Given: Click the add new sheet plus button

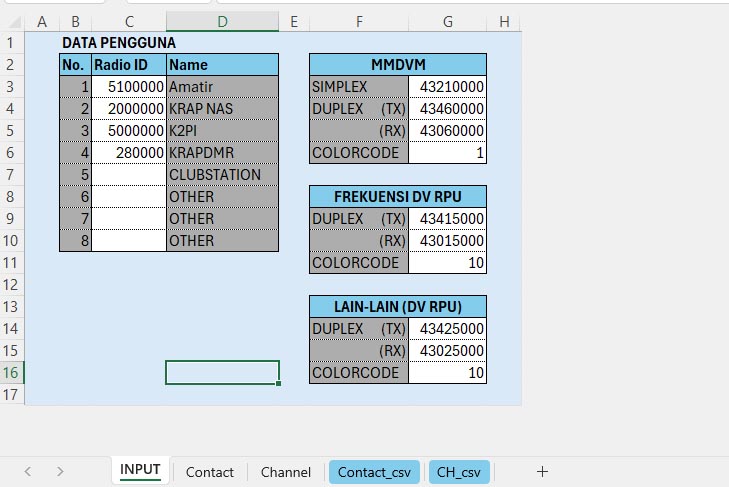Looking at the screenshot, I should tap(542, 472).
